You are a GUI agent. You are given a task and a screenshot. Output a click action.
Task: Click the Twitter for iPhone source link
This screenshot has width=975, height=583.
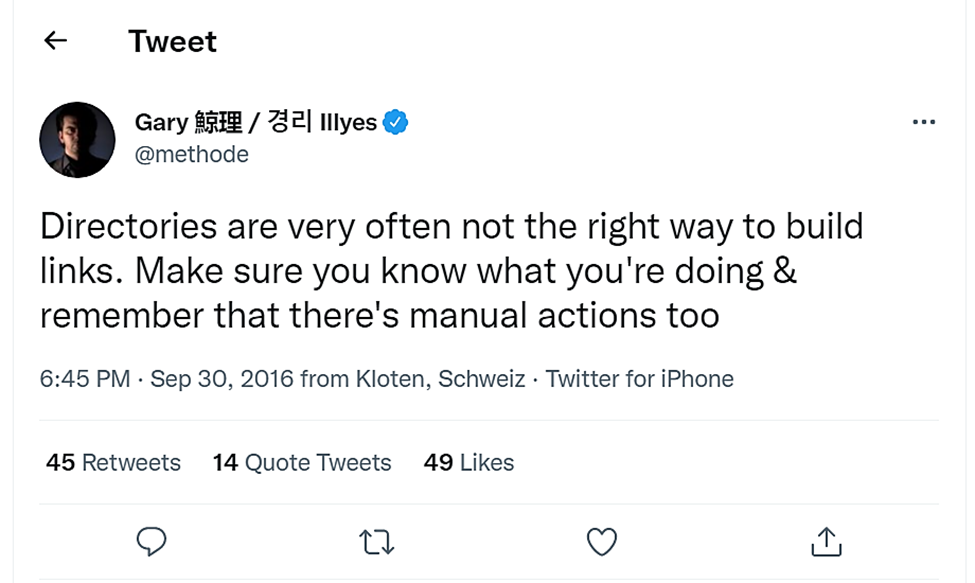click(x=639, y=379)
